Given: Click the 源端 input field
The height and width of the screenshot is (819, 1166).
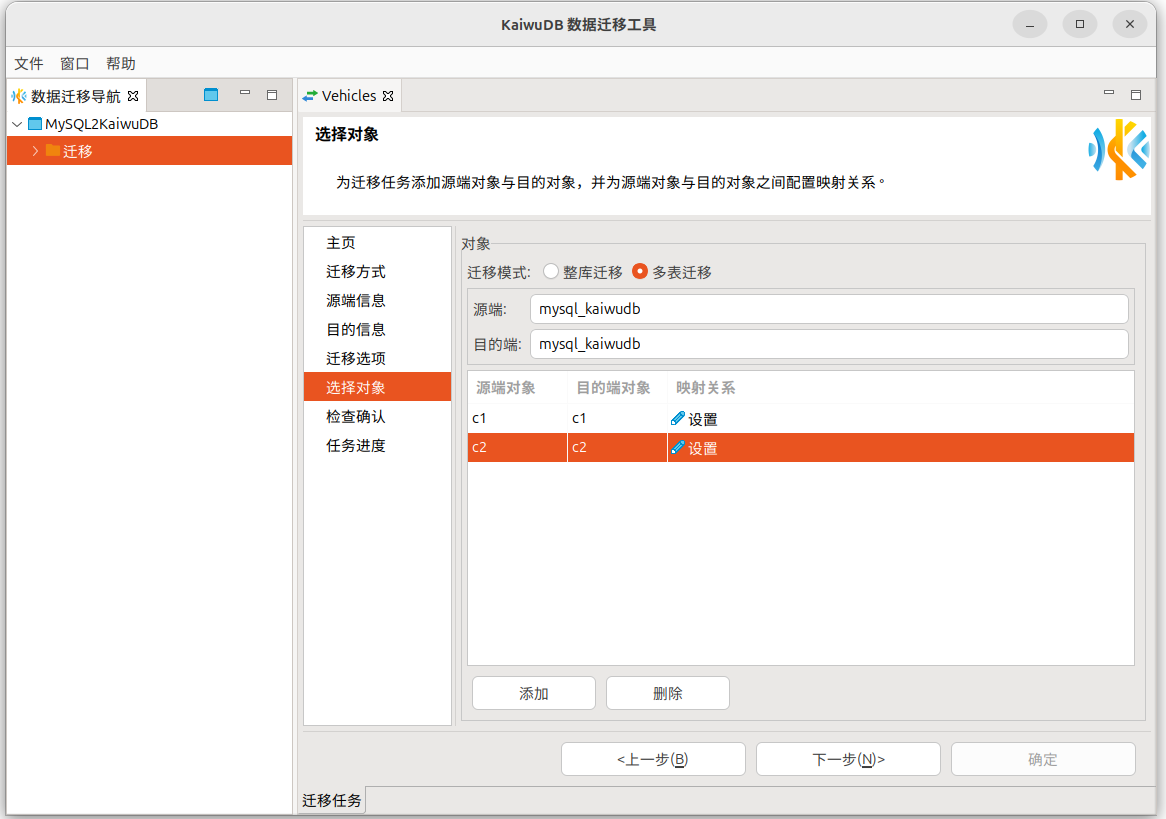Looking at the screenshot, I should (828, 309).
